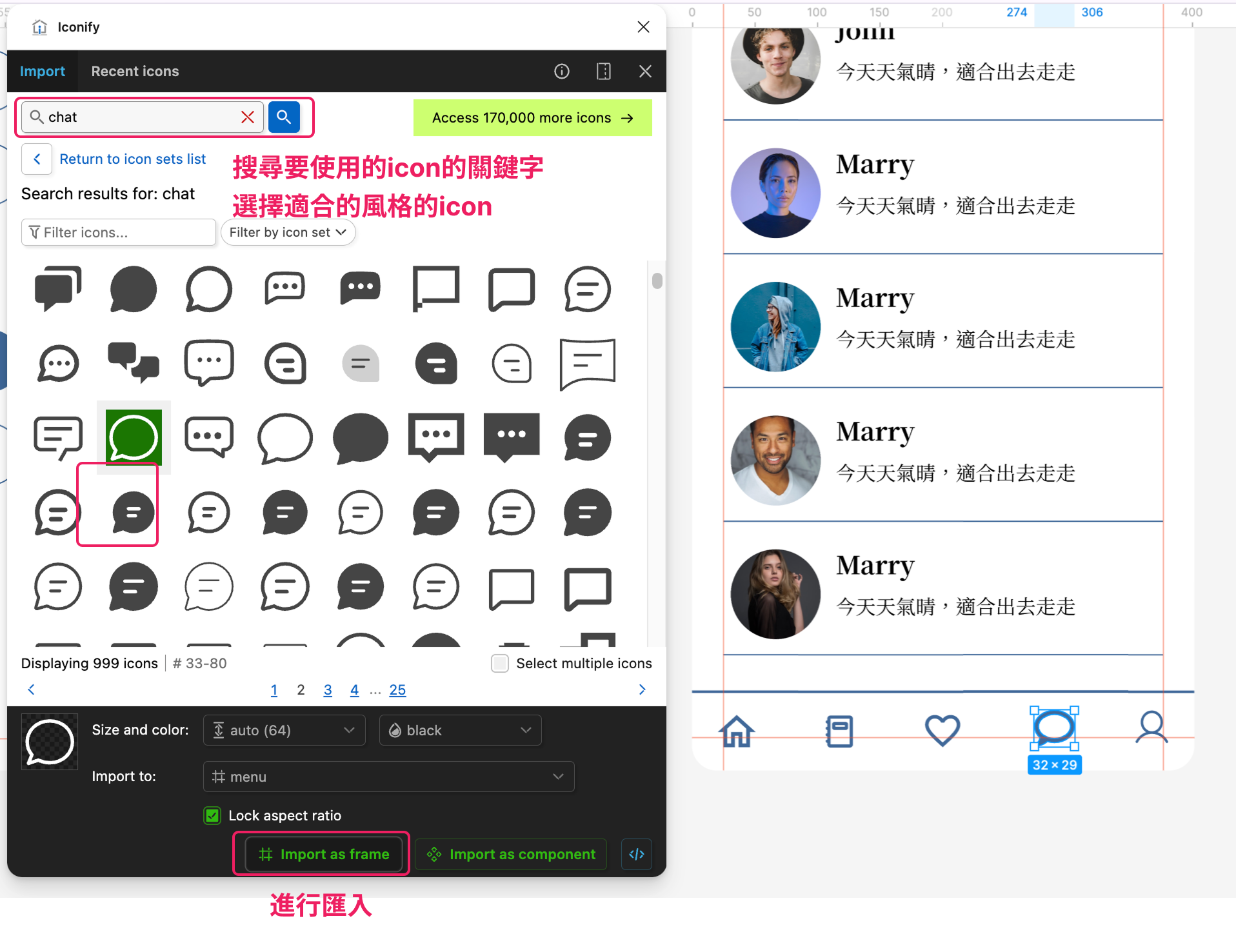Go to results page 3
The height and width of the screenshot is (952, 1236).
click(x=328, y=689)
